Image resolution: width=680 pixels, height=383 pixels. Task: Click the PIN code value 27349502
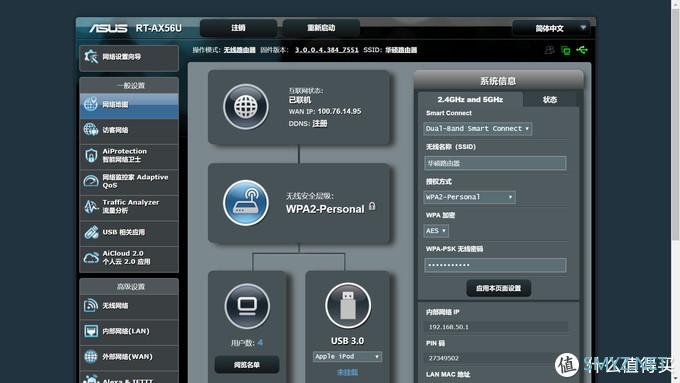click(444, 358)
